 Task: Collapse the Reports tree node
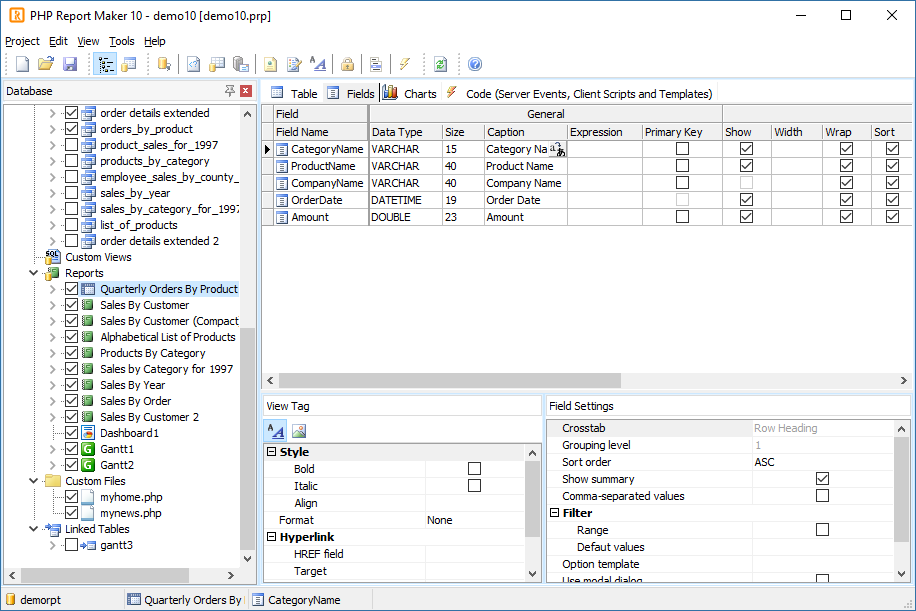(33, 273)
